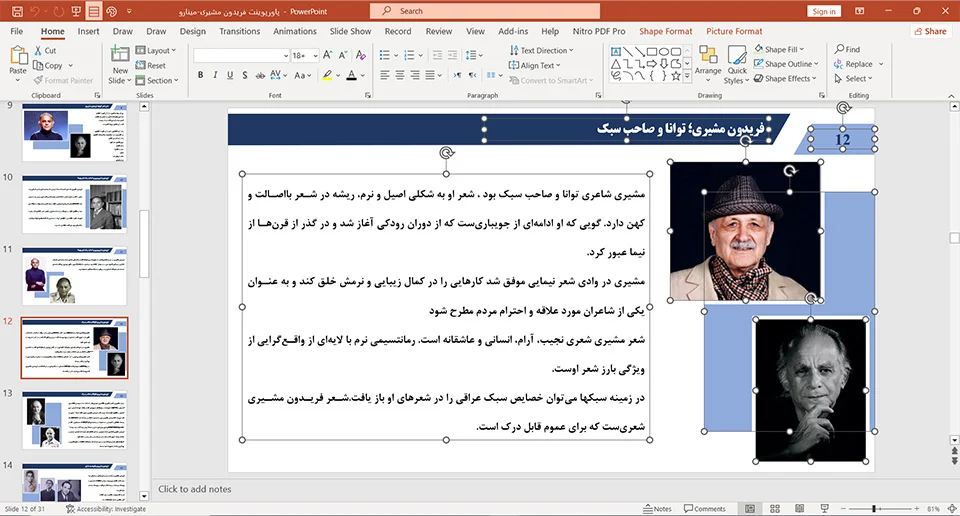The width and height of the screenshot is (960, 516).
Task: Click the bullets list icon
Action: pyautogui.click(x=384, y=55)
